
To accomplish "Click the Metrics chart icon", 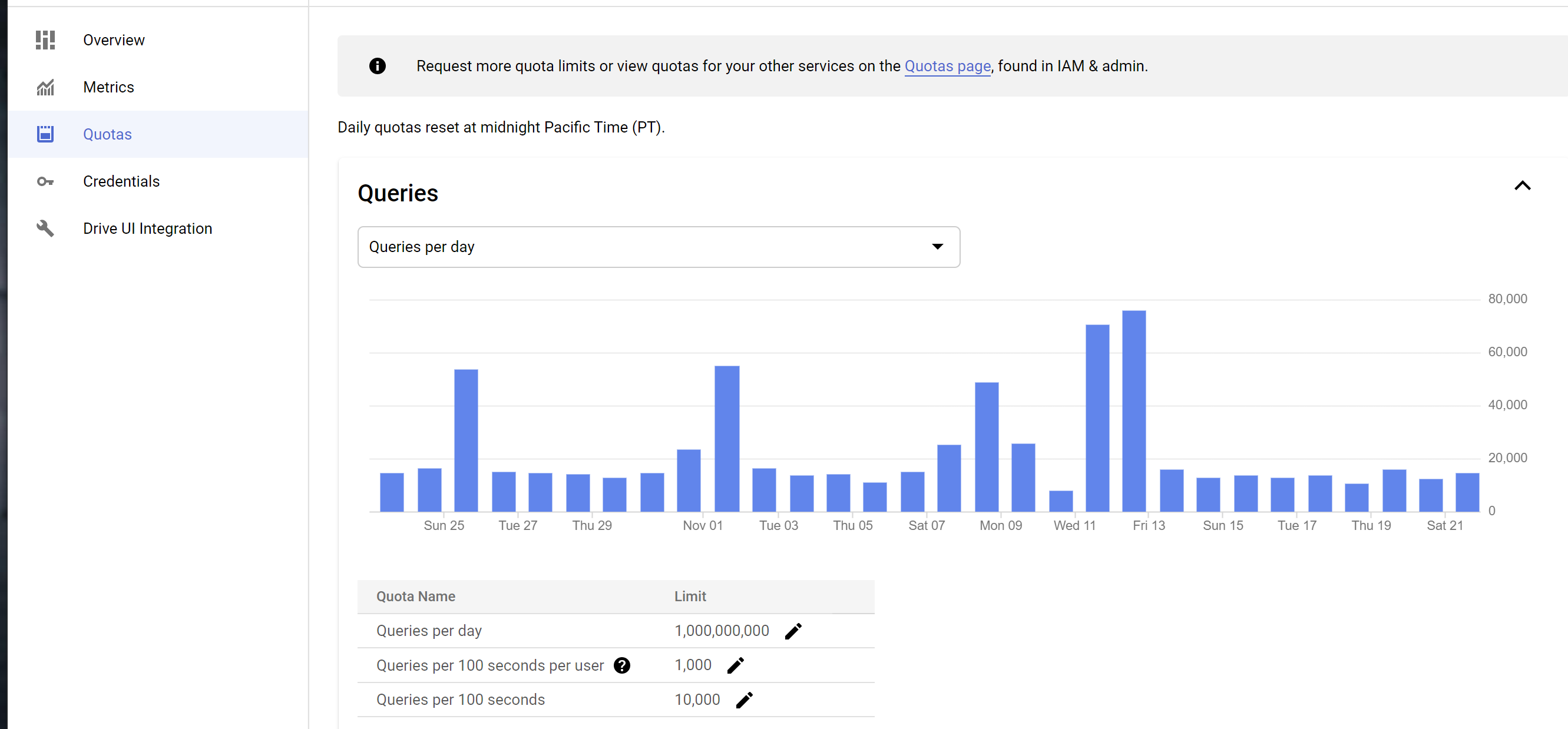I will click(45, 88).
